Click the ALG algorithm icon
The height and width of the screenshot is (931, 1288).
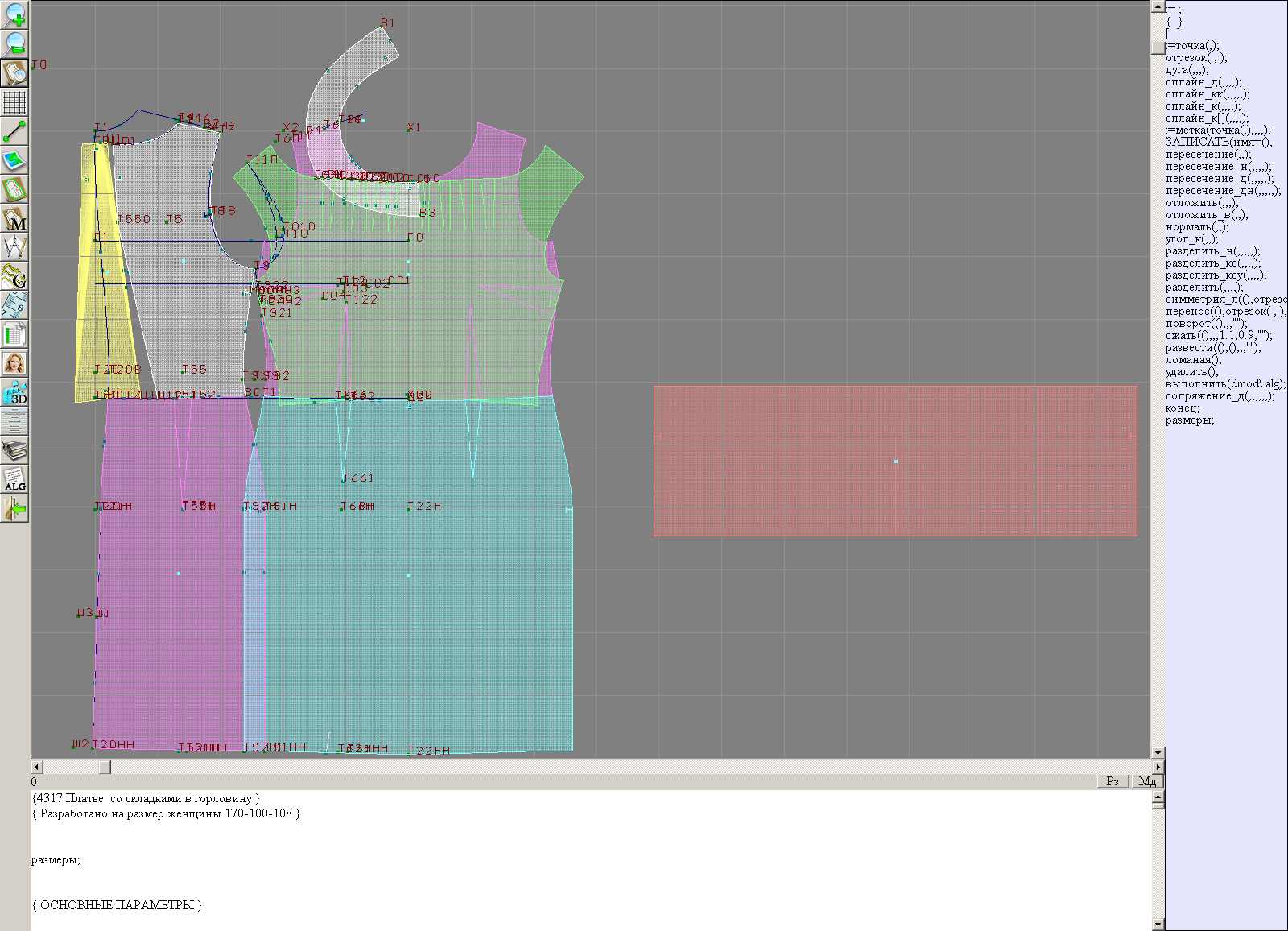[x=14, y=480]
